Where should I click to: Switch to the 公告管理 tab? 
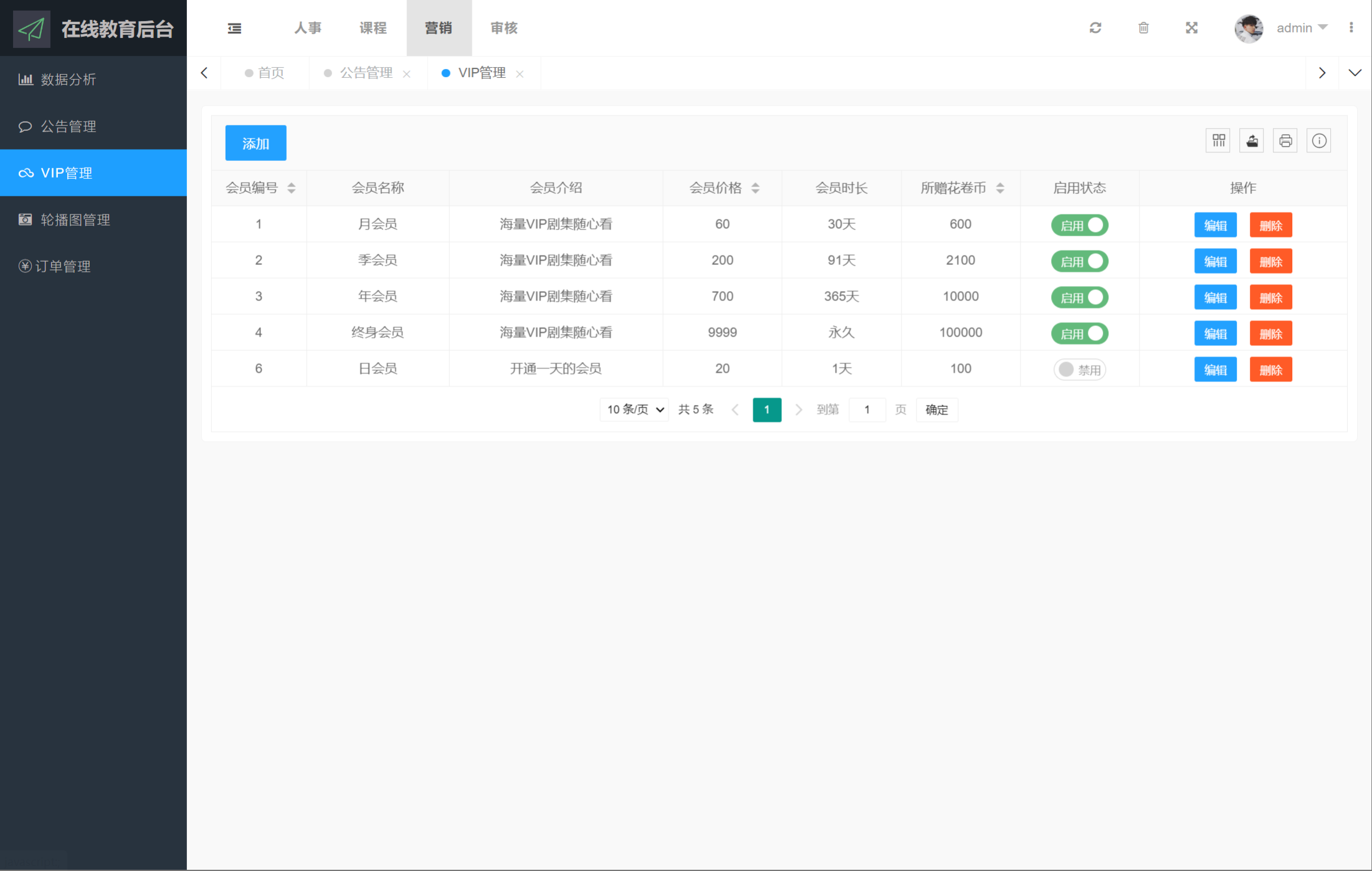pos(366,73)
